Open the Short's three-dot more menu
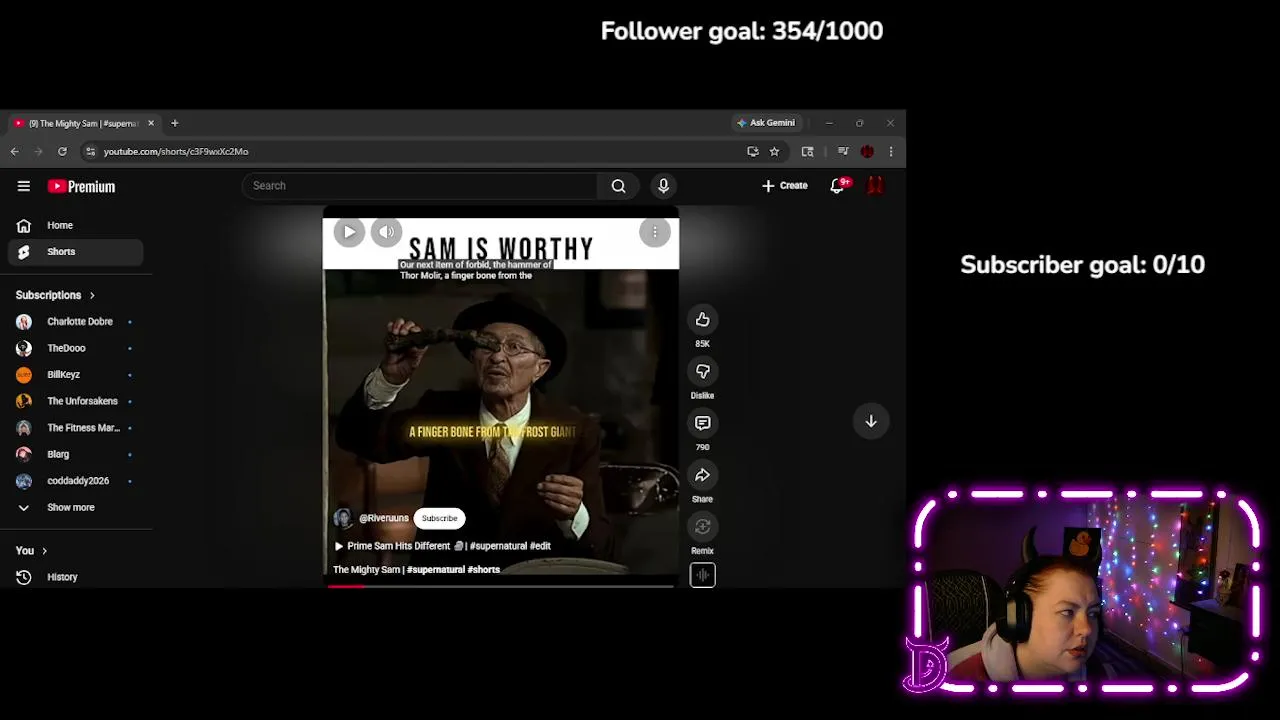 click(x=655, y=232)
